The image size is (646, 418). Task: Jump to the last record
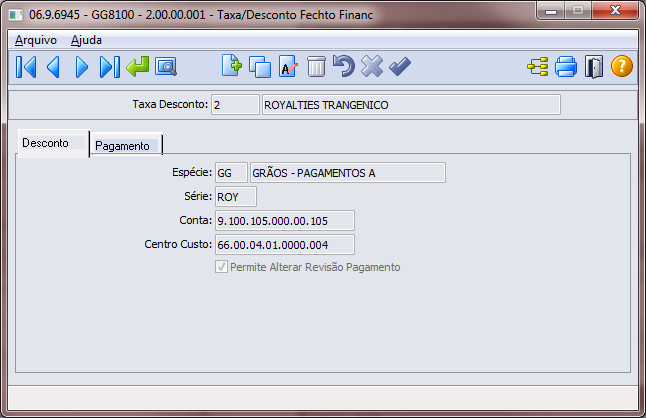pyautogui.click(x=110, y=67)
